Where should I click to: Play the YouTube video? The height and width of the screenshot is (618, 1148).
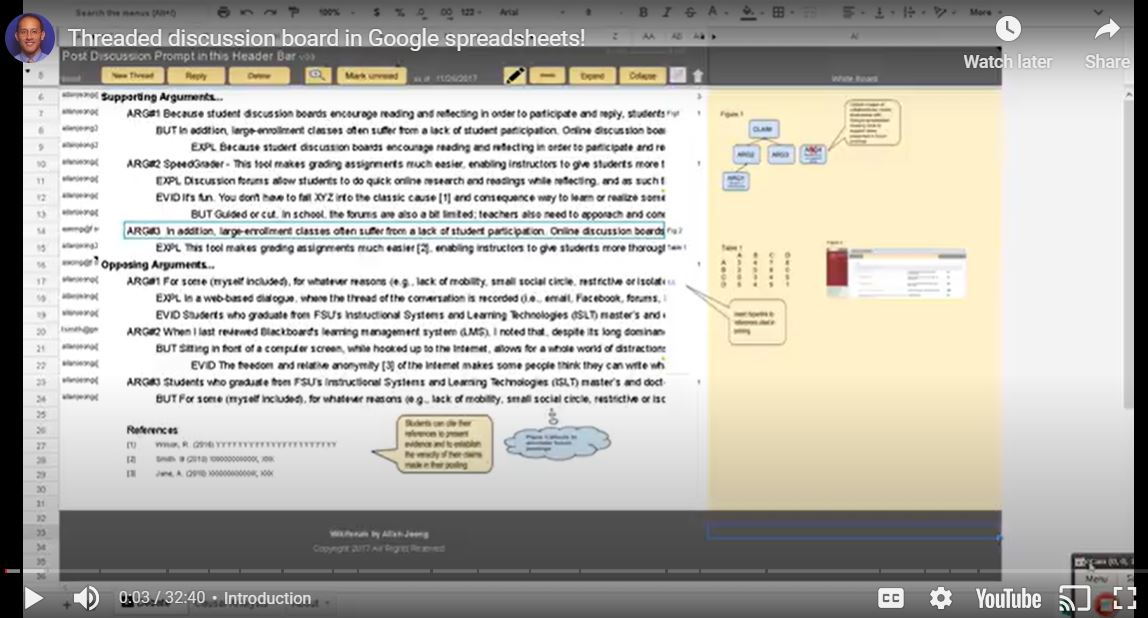click(33, 598)
